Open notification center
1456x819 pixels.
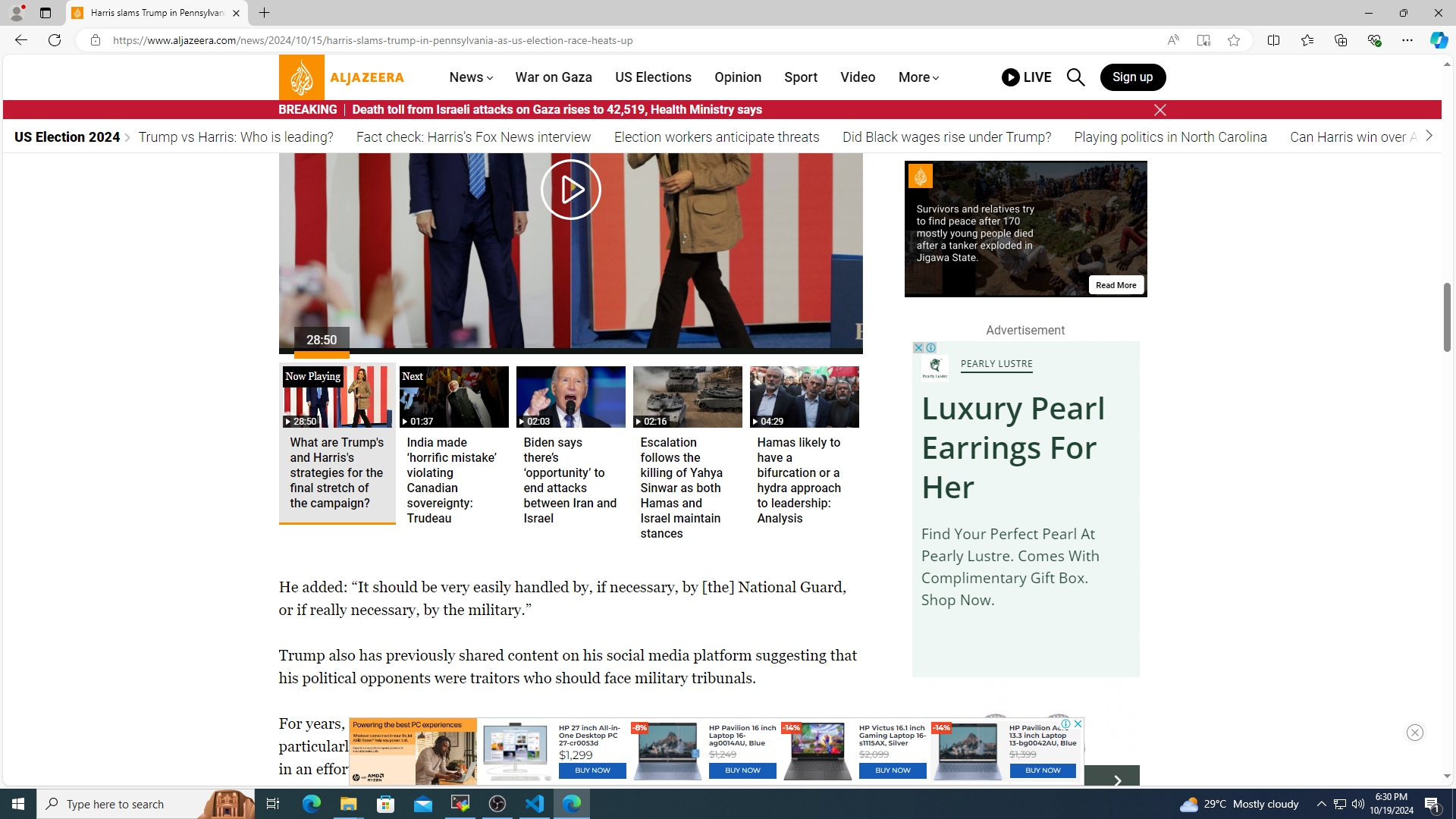coord(1432,804)
